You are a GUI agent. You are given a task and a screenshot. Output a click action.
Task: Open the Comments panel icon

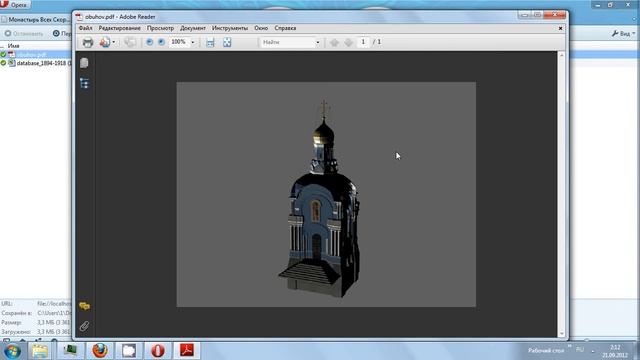point(84,306)
